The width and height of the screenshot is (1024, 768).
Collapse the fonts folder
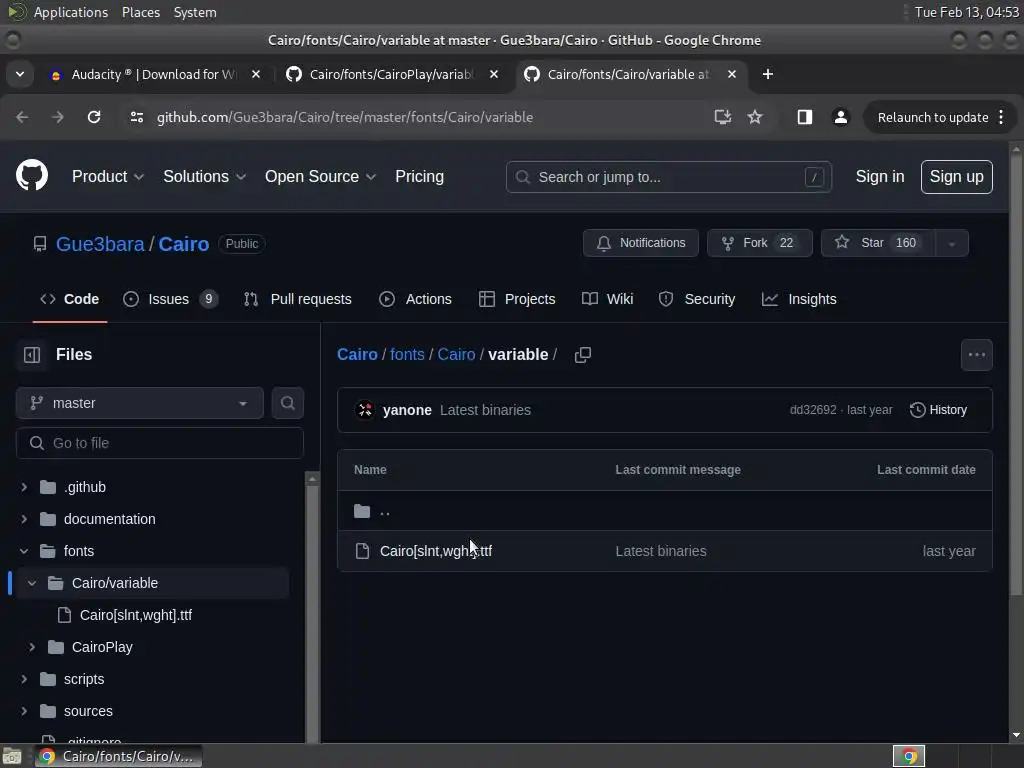click(x=24, y=551)
